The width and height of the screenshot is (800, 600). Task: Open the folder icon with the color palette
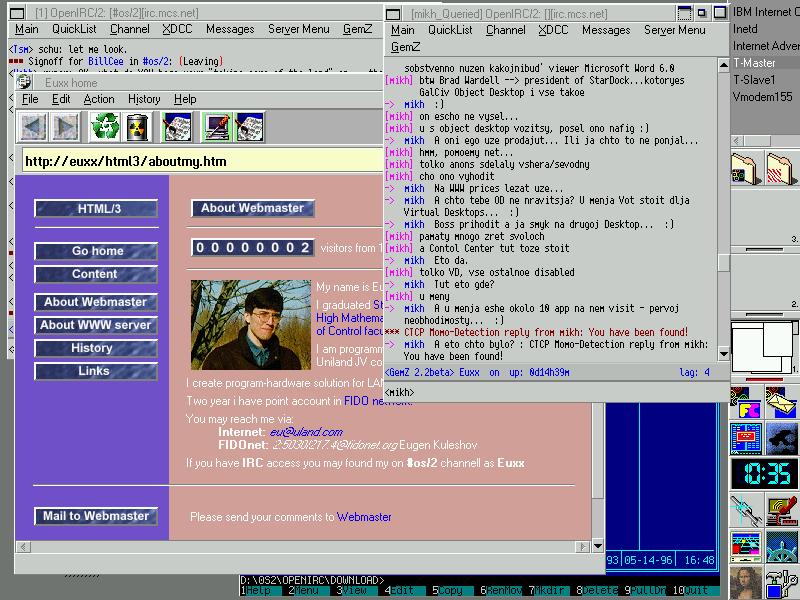point(746,168)
